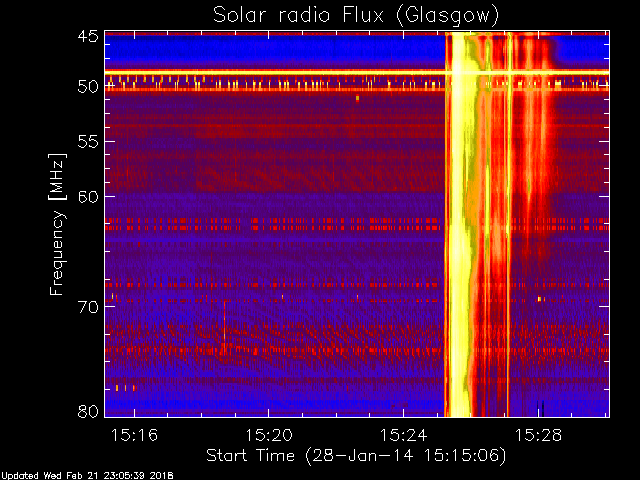640x480 pixels.
Task: Click the plot title "Solar radio Flux (Glasgow)"
Action: point(356,16)
